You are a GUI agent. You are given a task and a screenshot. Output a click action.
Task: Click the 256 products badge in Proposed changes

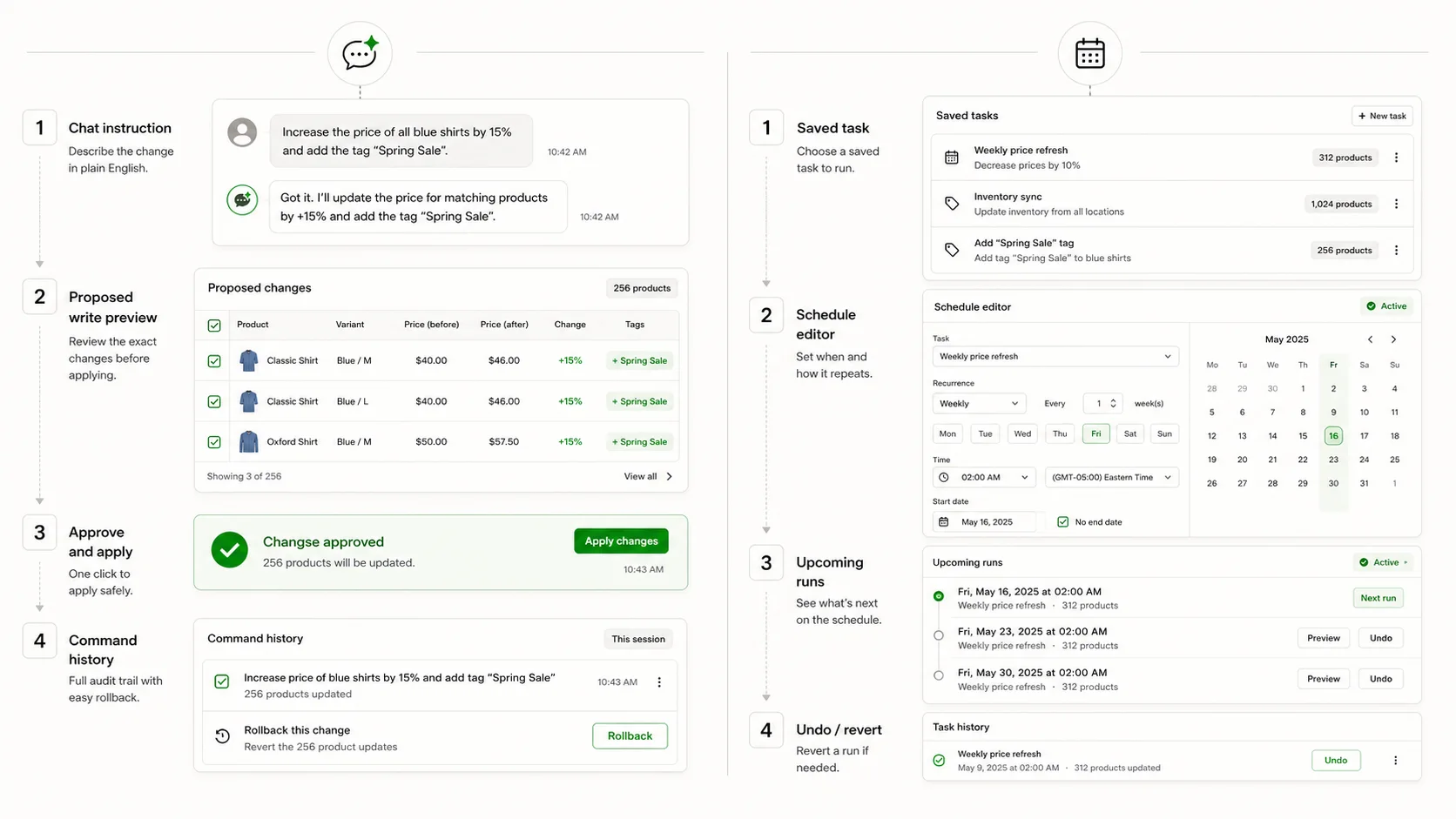click(642, 288)
